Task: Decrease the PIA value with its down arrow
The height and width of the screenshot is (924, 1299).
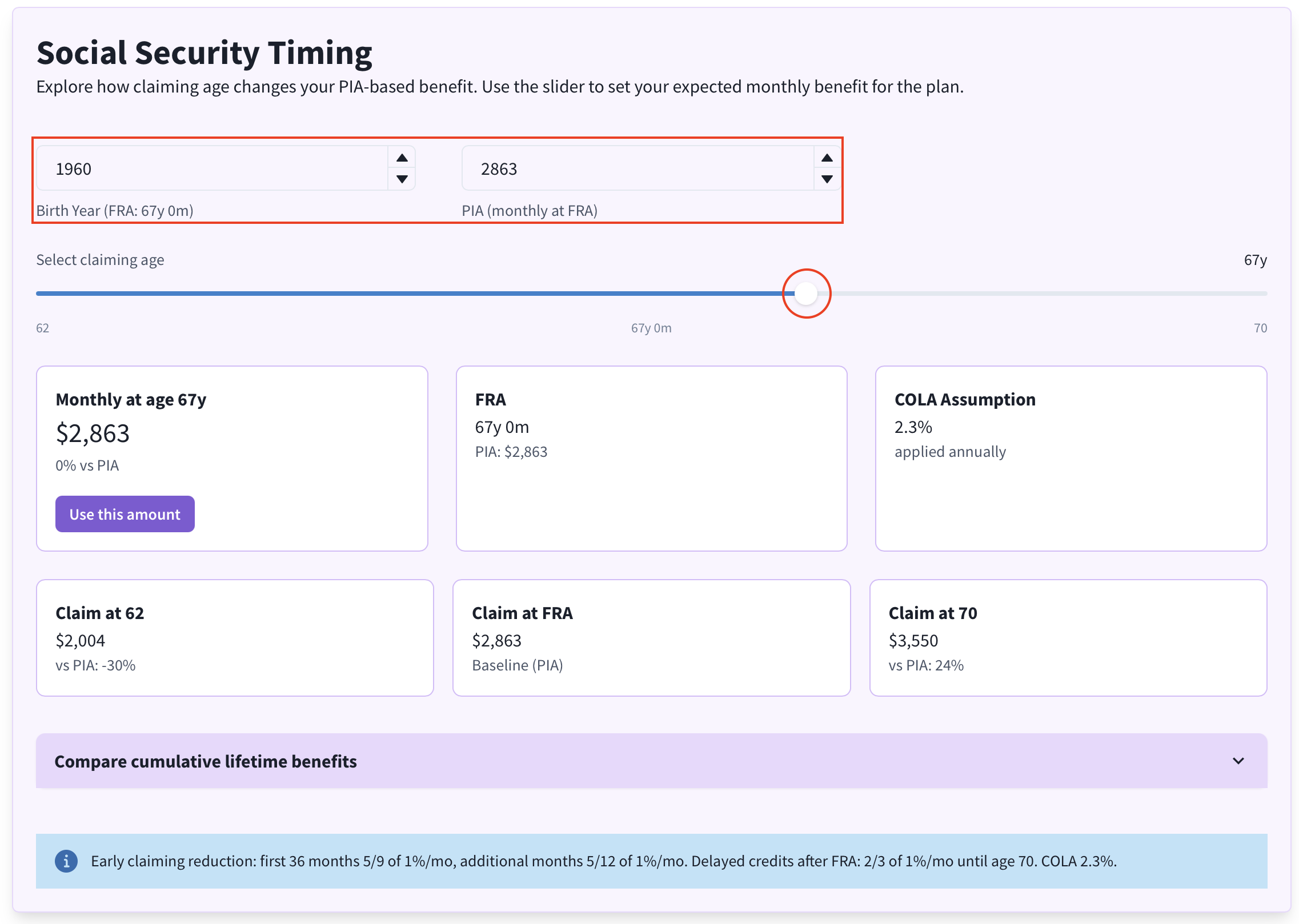Action: coord(827,179)
